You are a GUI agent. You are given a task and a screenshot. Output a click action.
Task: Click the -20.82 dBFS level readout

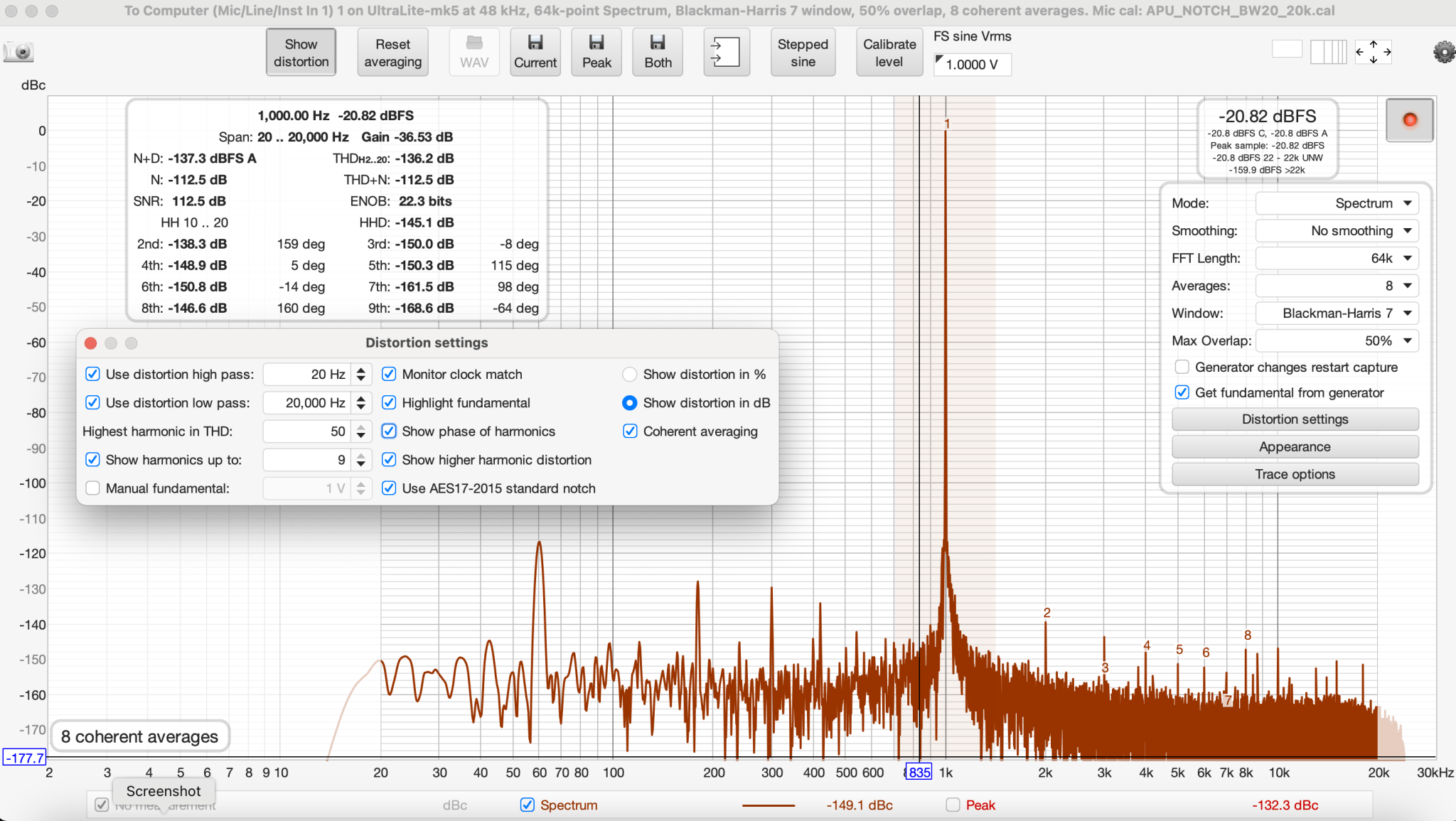[x=1267, y=117]
